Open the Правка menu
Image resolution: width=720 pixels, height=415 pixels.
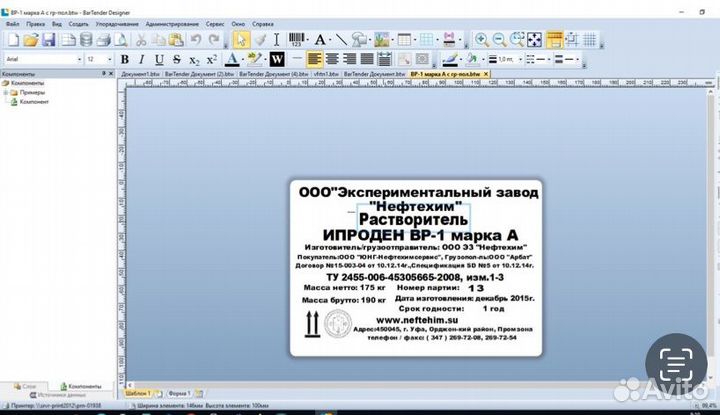click(35, 24)
